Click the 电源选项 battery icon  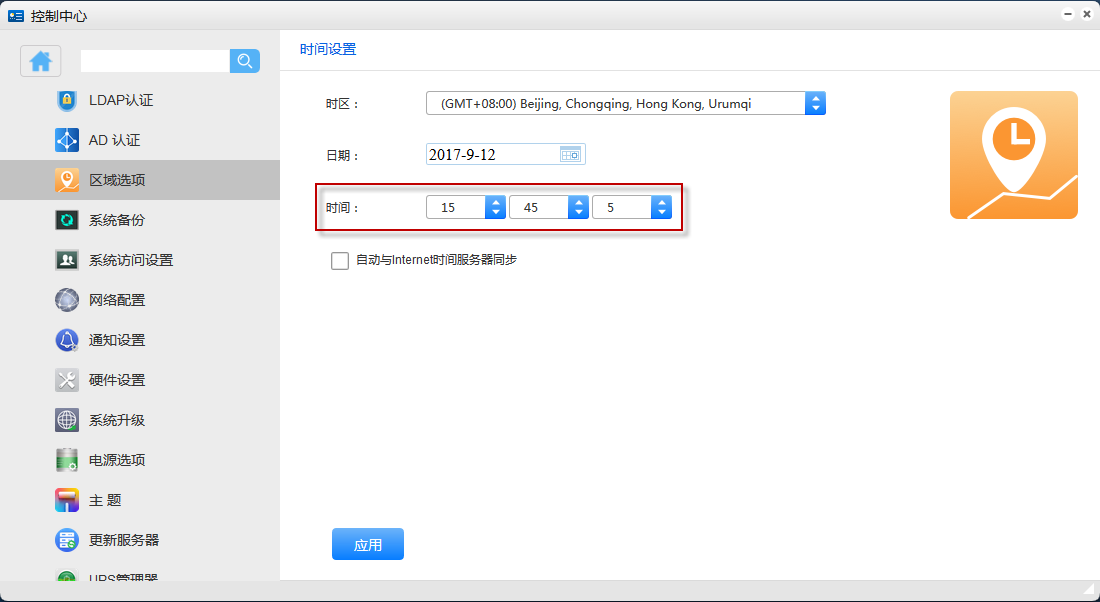pyautogui.click(x=67, y=460)
